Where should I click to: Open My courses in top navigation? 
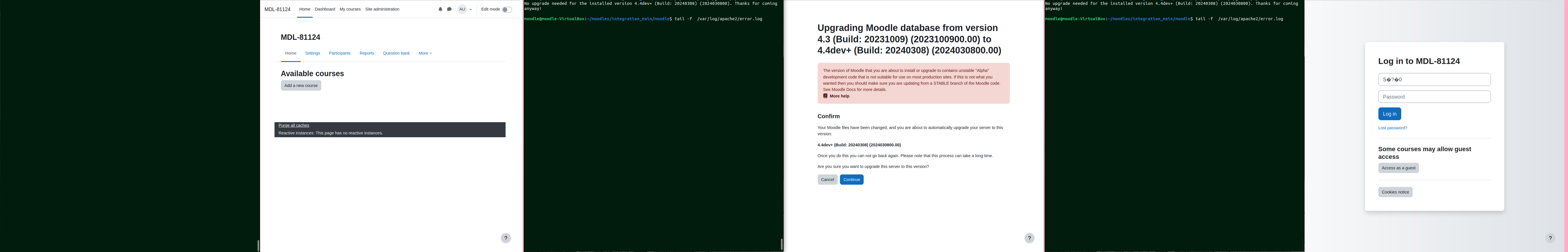click(350, 9)
